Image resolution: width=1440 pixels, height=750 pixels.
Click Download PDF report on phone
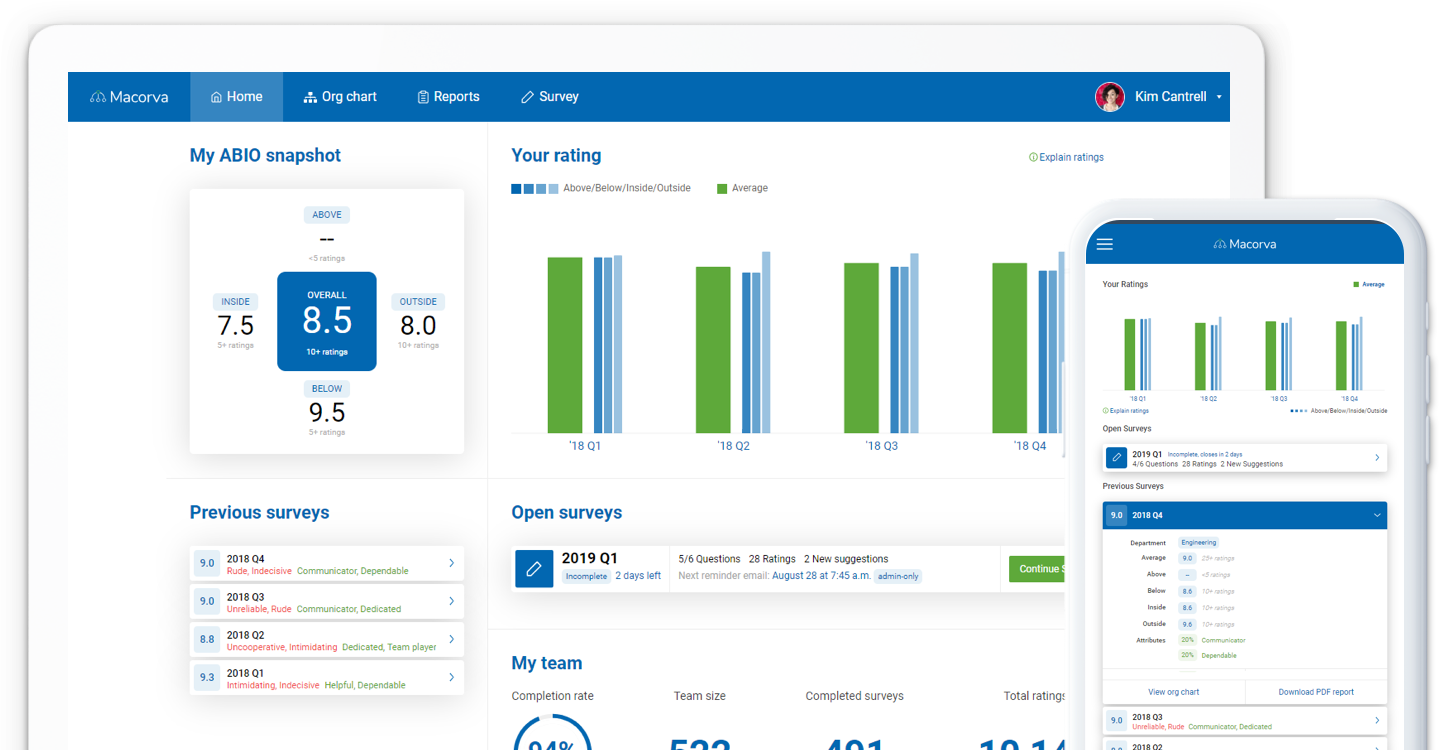coord(1316,692)
